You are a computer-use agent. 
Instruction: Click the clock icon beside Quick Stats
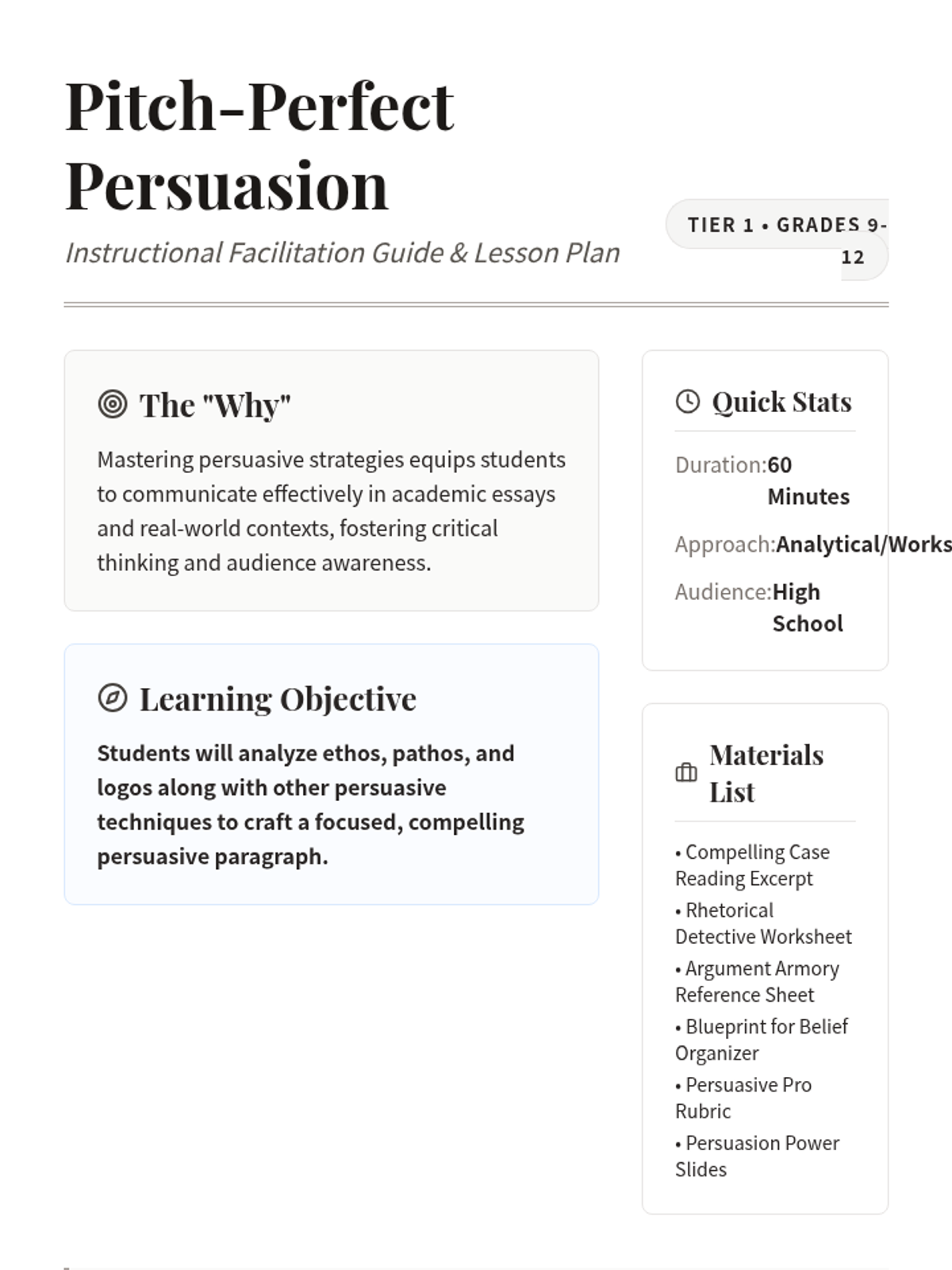pyautogui.click(x=688, y=402)
